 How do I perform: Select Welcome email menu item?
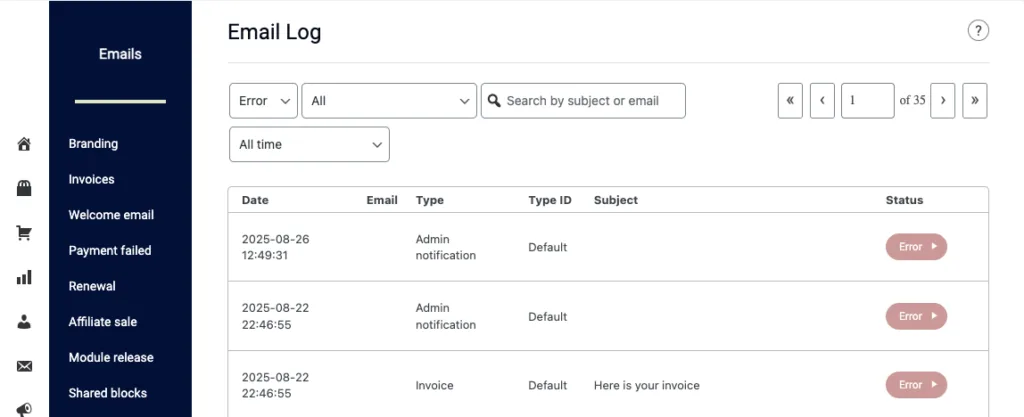[x=111, y=215]
